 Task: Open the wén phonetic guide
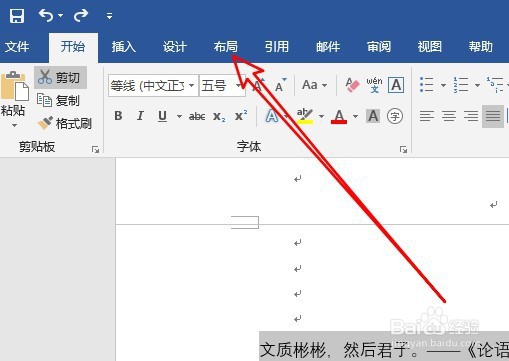pyautogui.click(x=374, y=85)
